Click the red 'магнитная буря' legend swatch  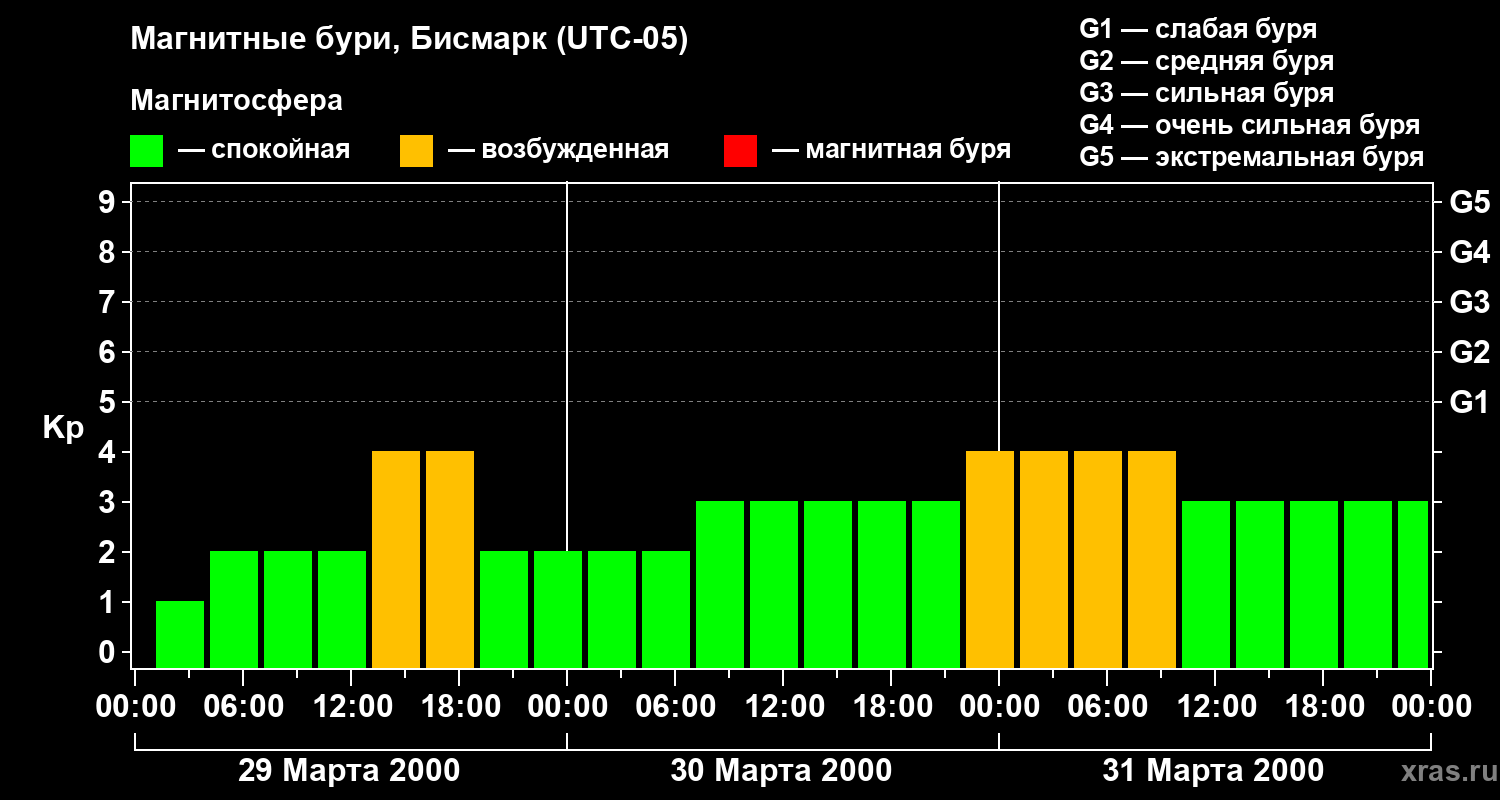(x=740, y=151)
